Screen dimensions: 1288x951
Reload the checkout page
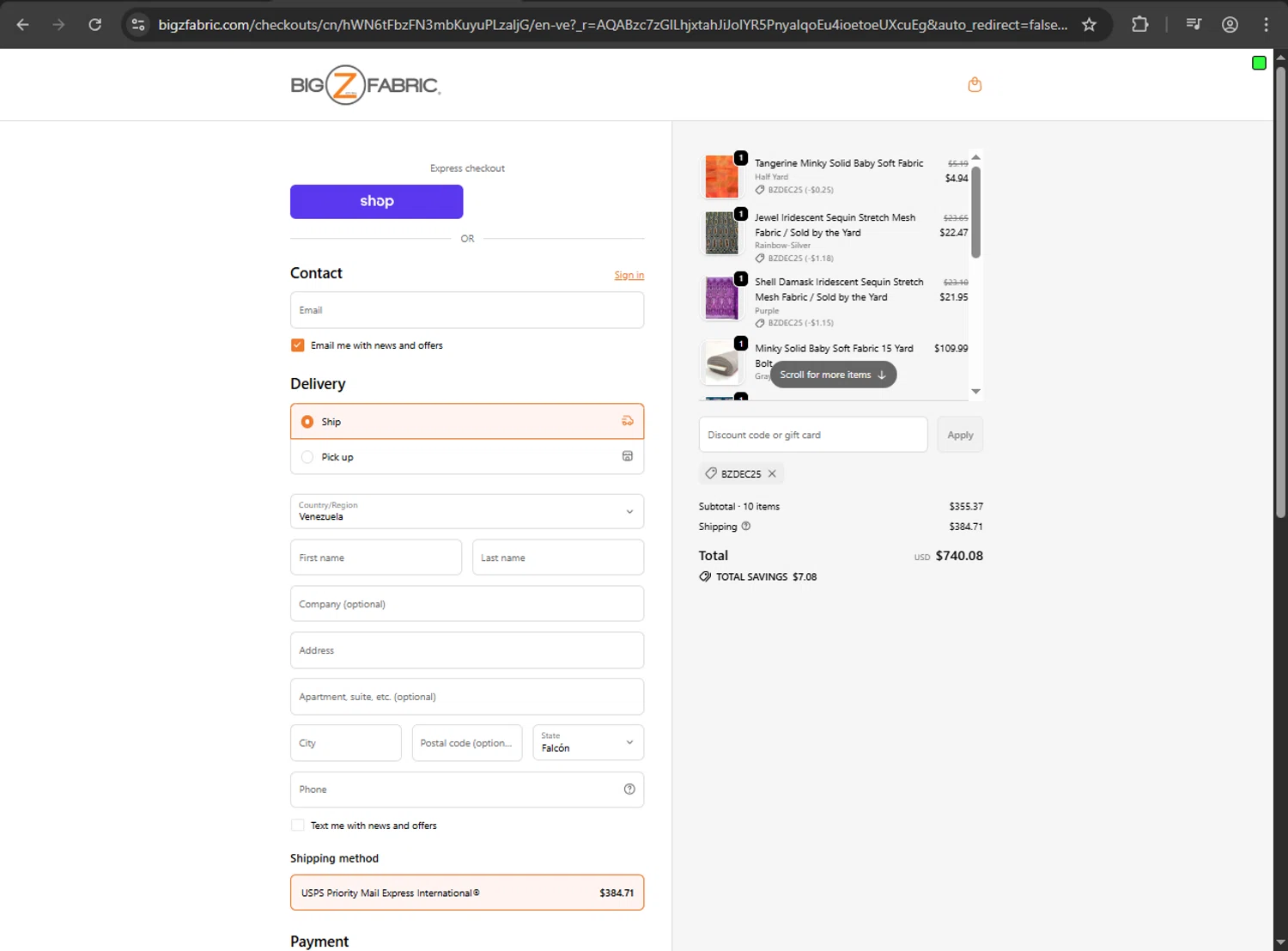pyautogui.click(x=95, y=25)
